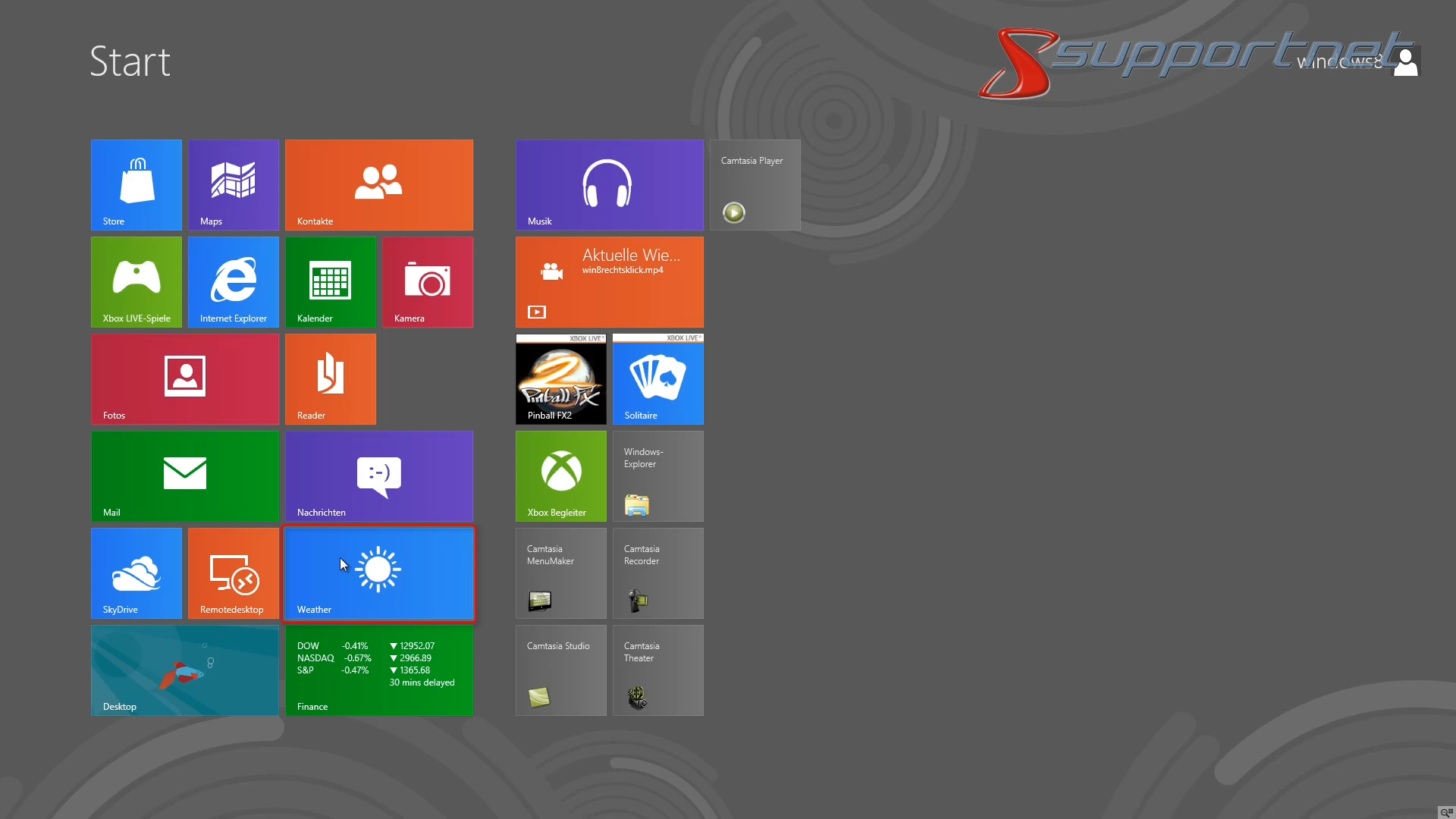Screen dimensions: 1456x819
Task: Open the Kalender tile
Action: click(x=331, y=282)
